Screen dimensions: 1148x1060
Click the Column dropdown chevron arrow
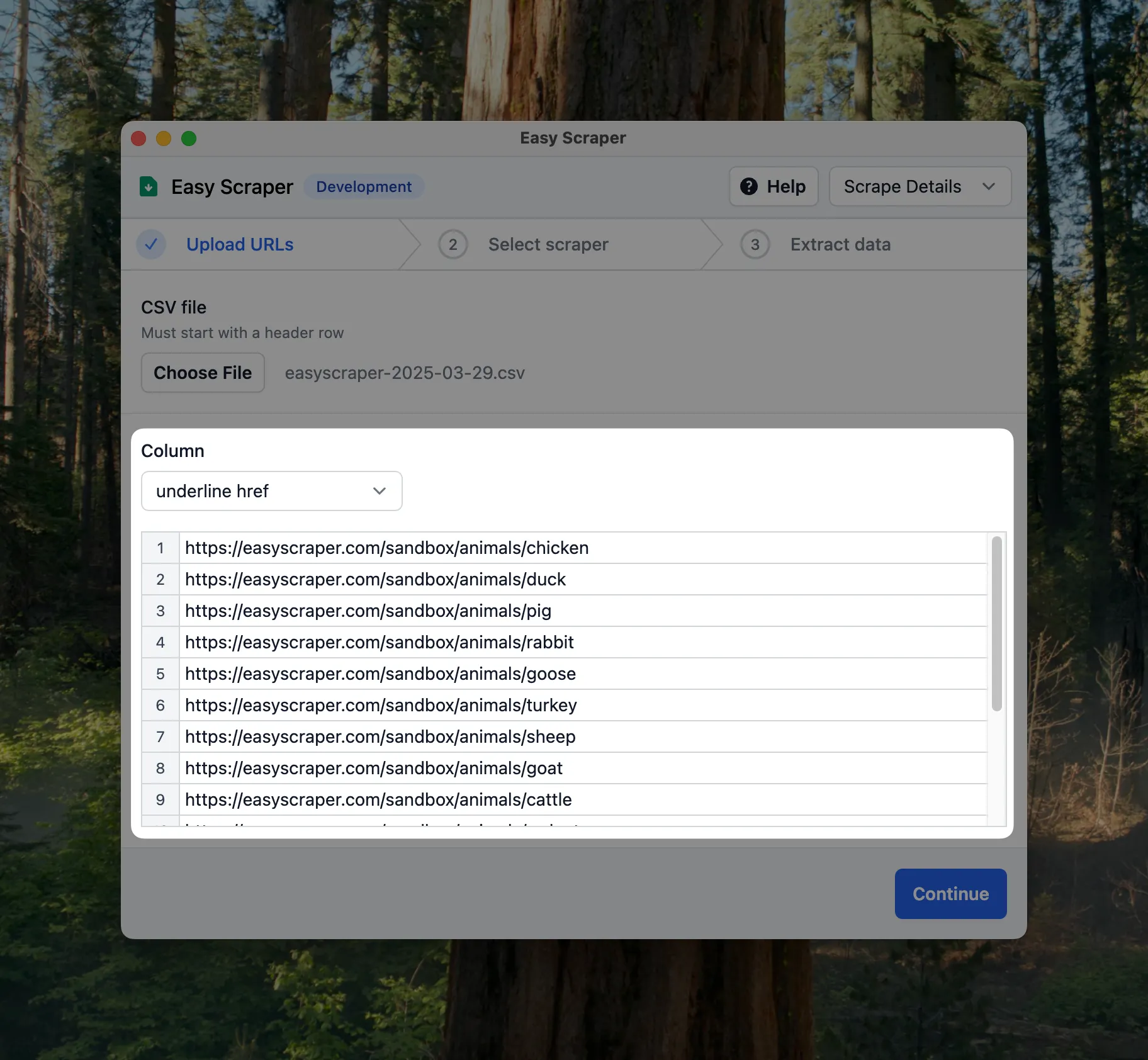[379, 491]
